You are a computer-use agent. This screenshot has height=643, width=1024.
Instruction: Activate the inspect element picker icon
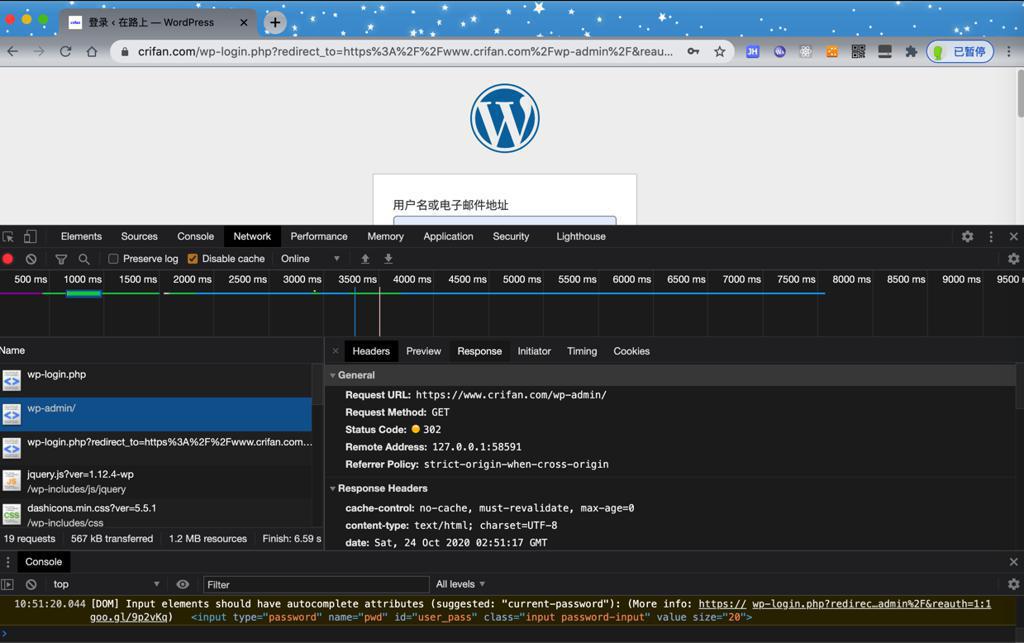[x=8, y=236]
